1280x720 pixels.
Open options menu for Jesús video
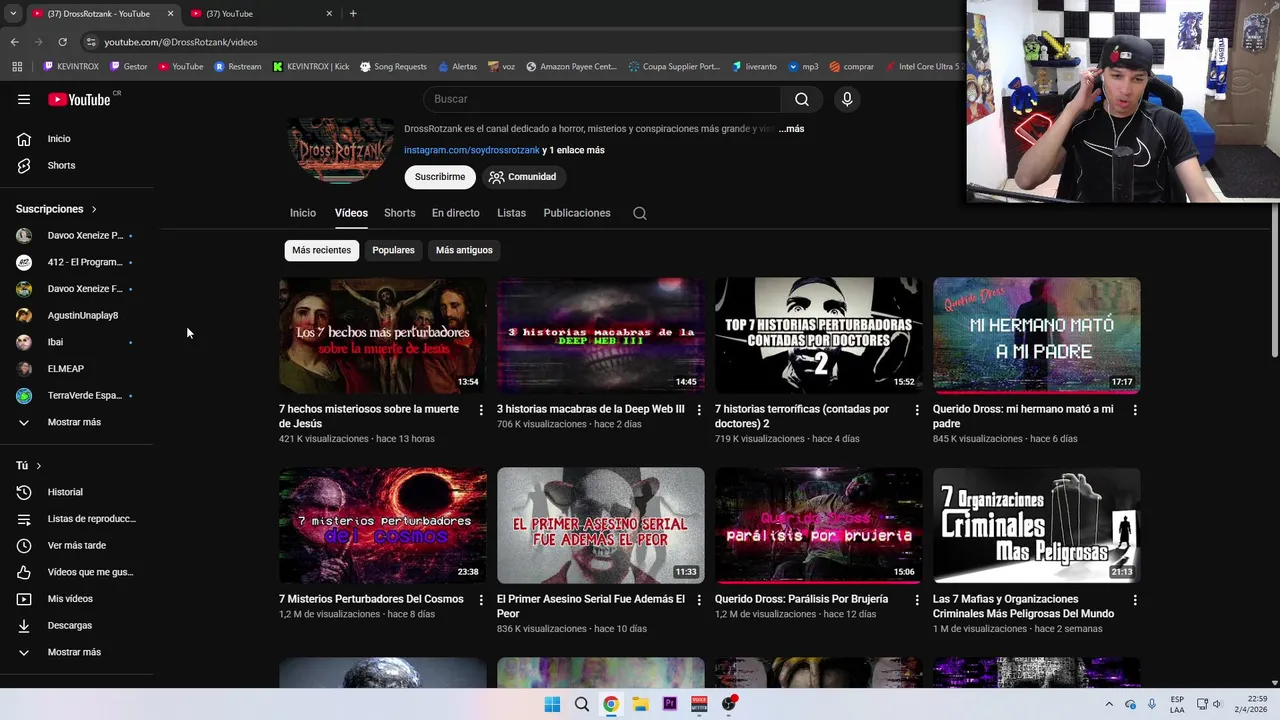pyautogui.click(x=481, y=410)
